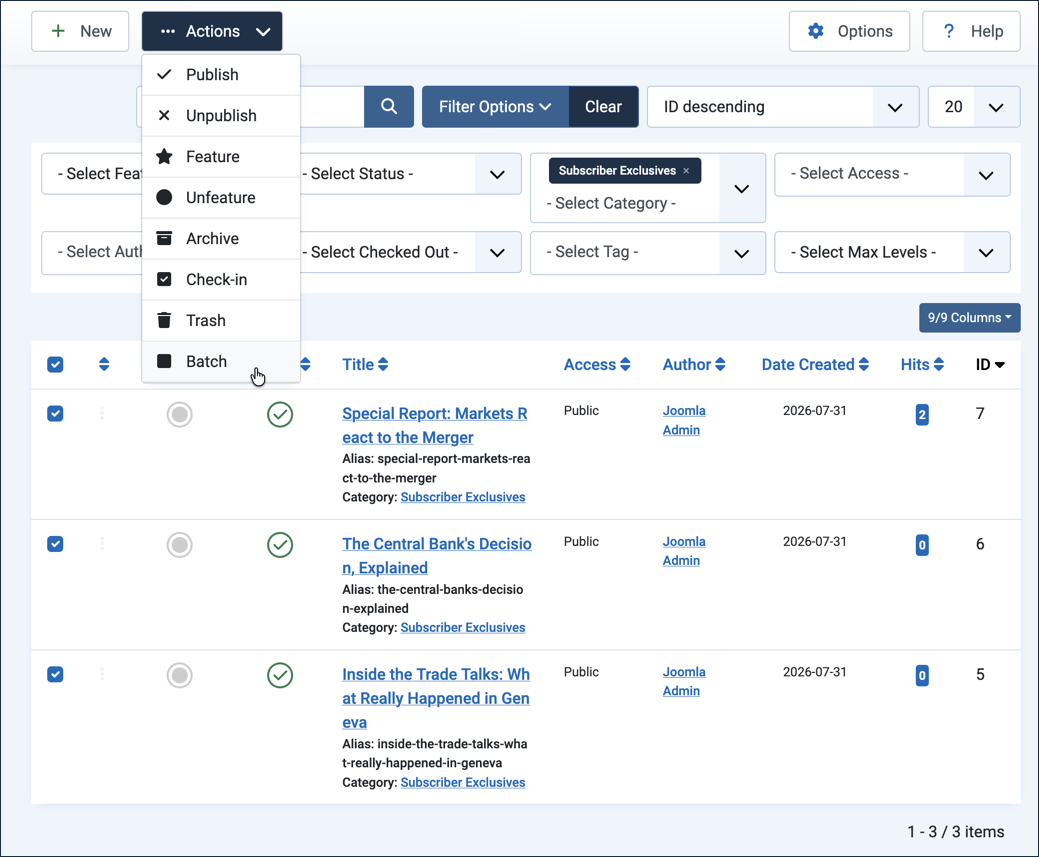Choose Publish from Actions menu
This screenshot has height=857, width=1039.
point(221,75)
